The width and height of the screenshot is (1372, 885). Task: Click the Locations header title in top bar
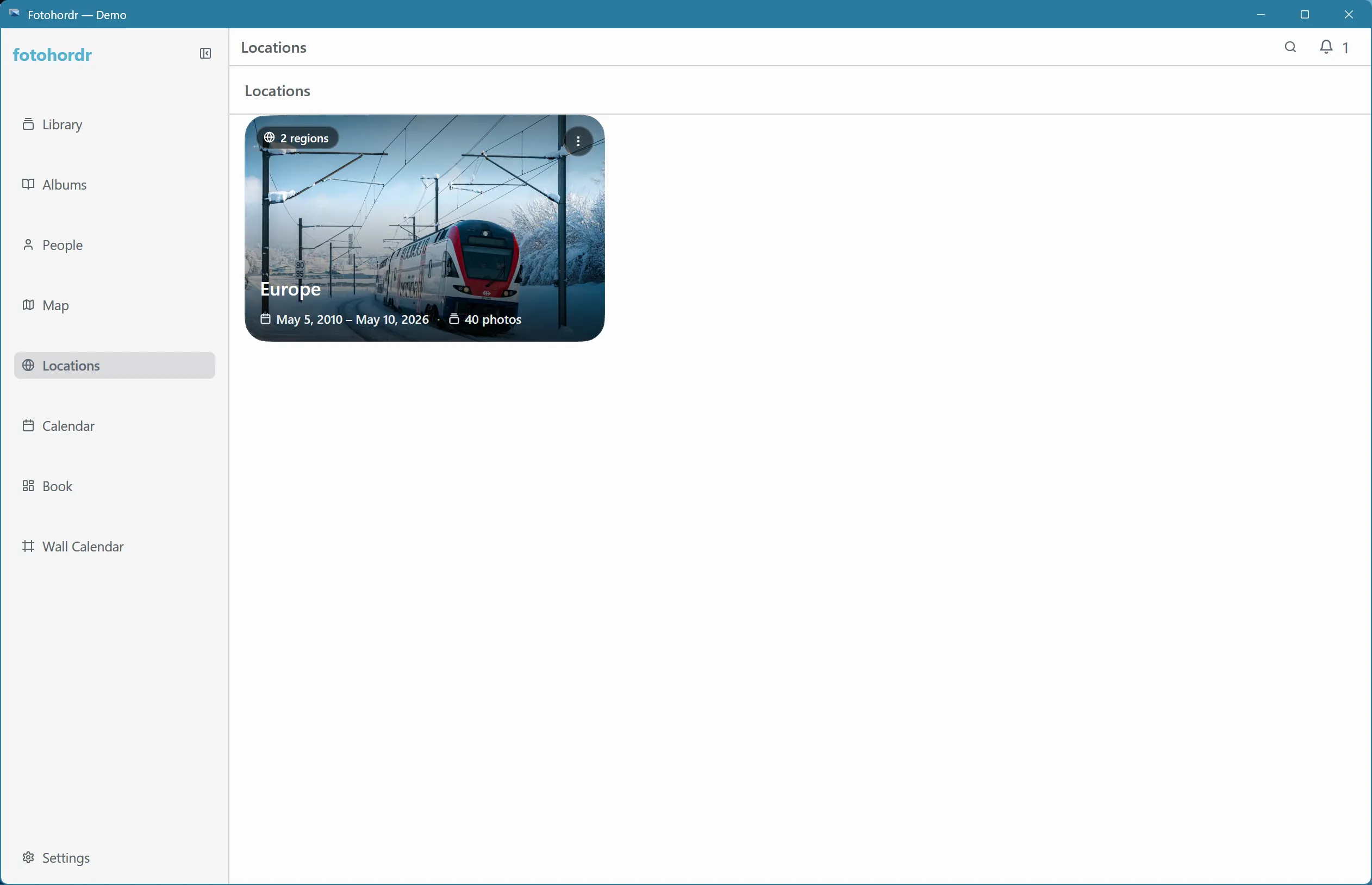[x=274, y=47]
